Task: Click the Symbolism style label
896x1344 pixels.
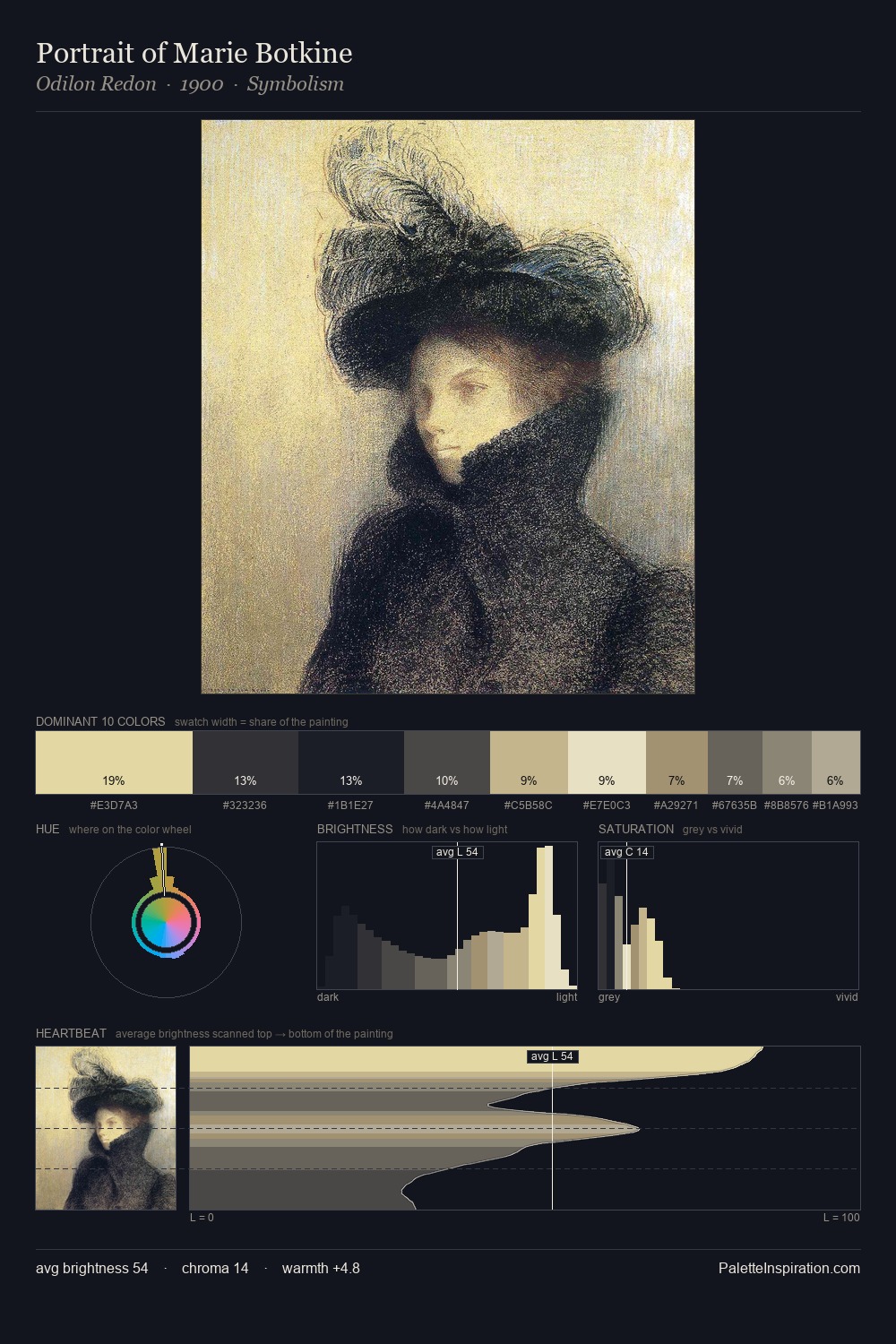Action: tap(296, 84)
